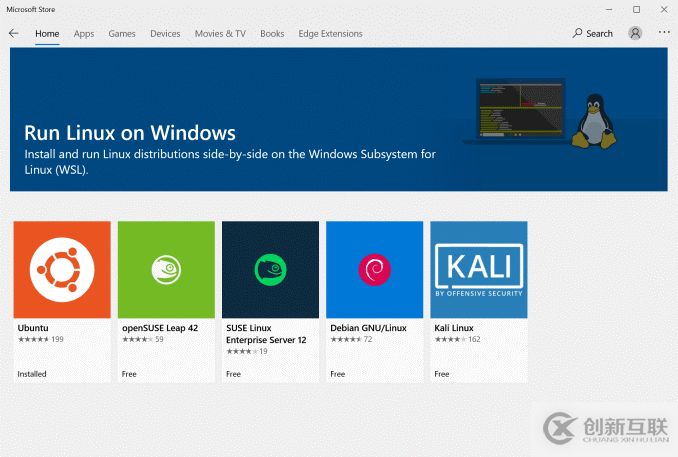
Task: Switch to the Apps tab
Action: pyautogui.click(x=84, y=34)
